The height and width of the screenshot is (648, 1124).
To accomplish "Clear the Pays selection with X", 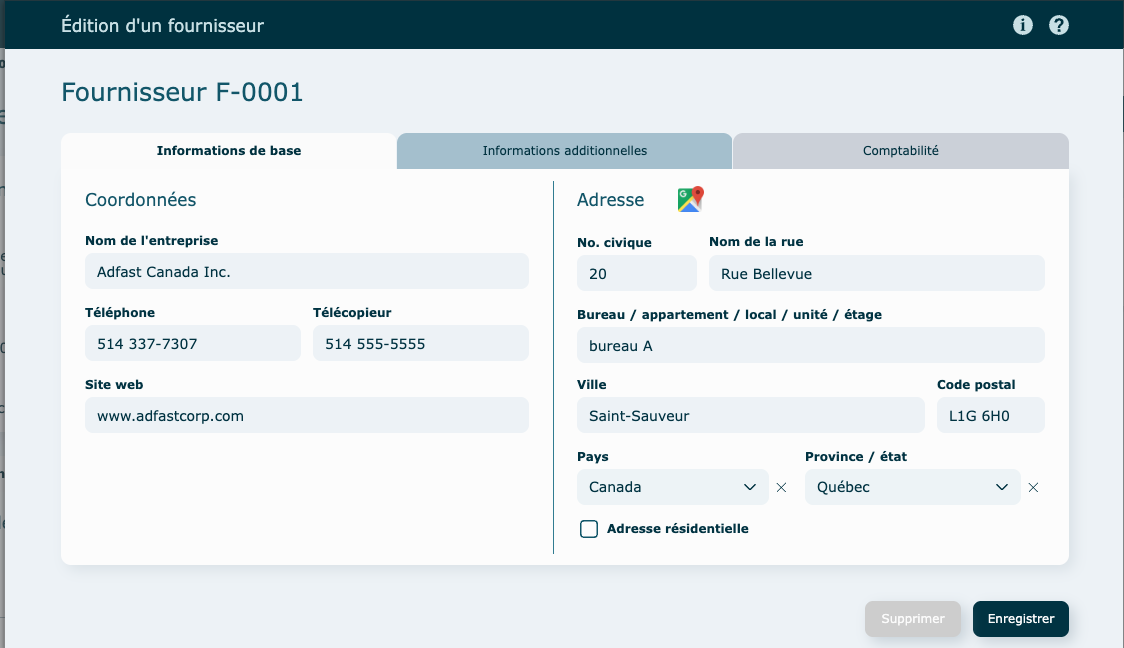I will point(782,487).
